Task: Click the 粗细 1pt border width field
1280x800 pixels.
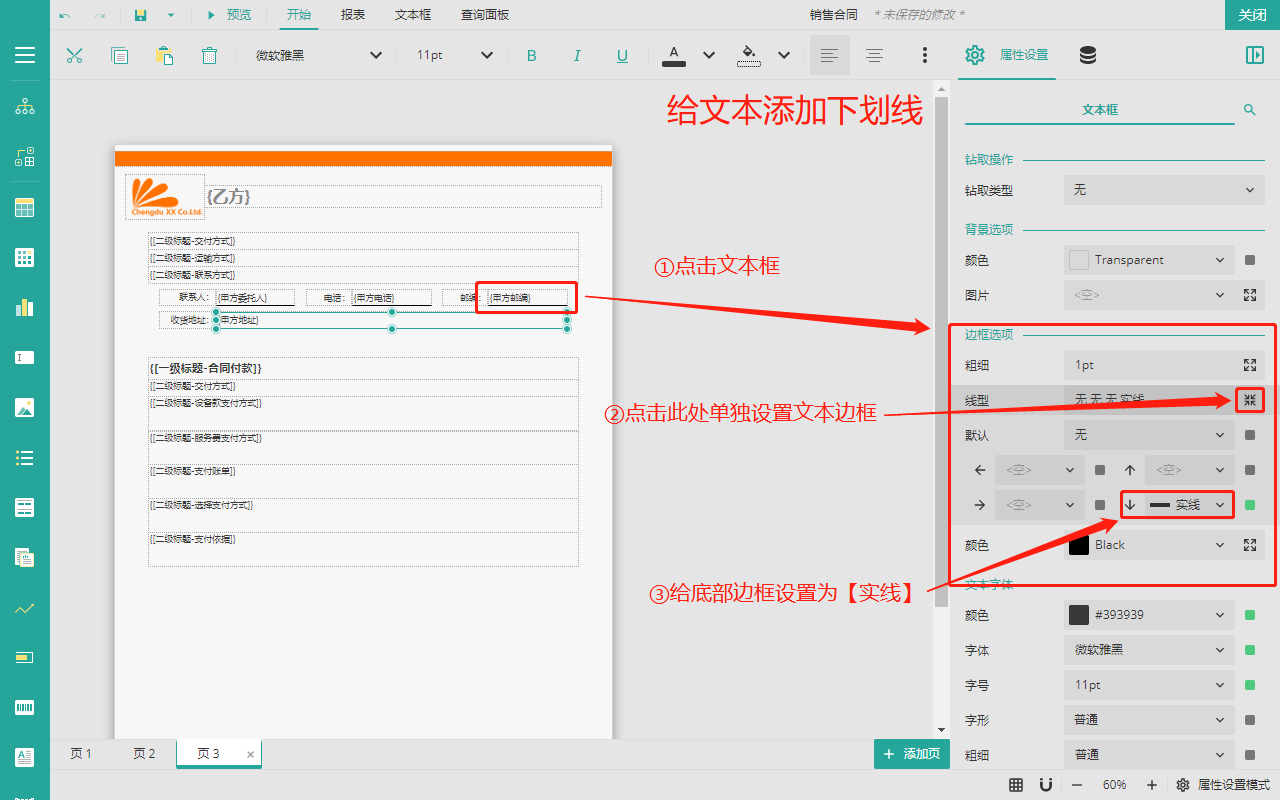Action: pyautogui.click(x=1150, y=365)
